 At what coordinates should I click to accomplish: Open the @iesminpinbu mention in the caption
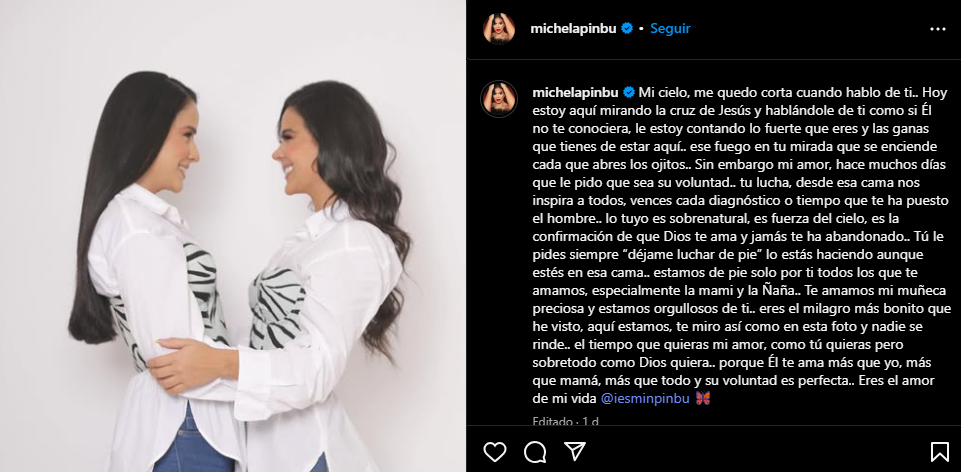point(645,398)
